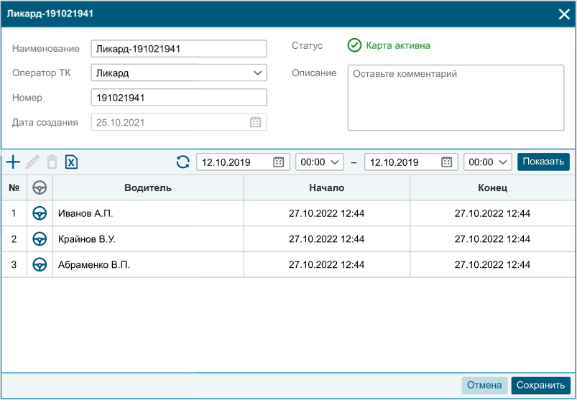The image size is (577, 400).
Task: Expand the Оператор ТК dropdown
Action: click(x=179, y=73)
